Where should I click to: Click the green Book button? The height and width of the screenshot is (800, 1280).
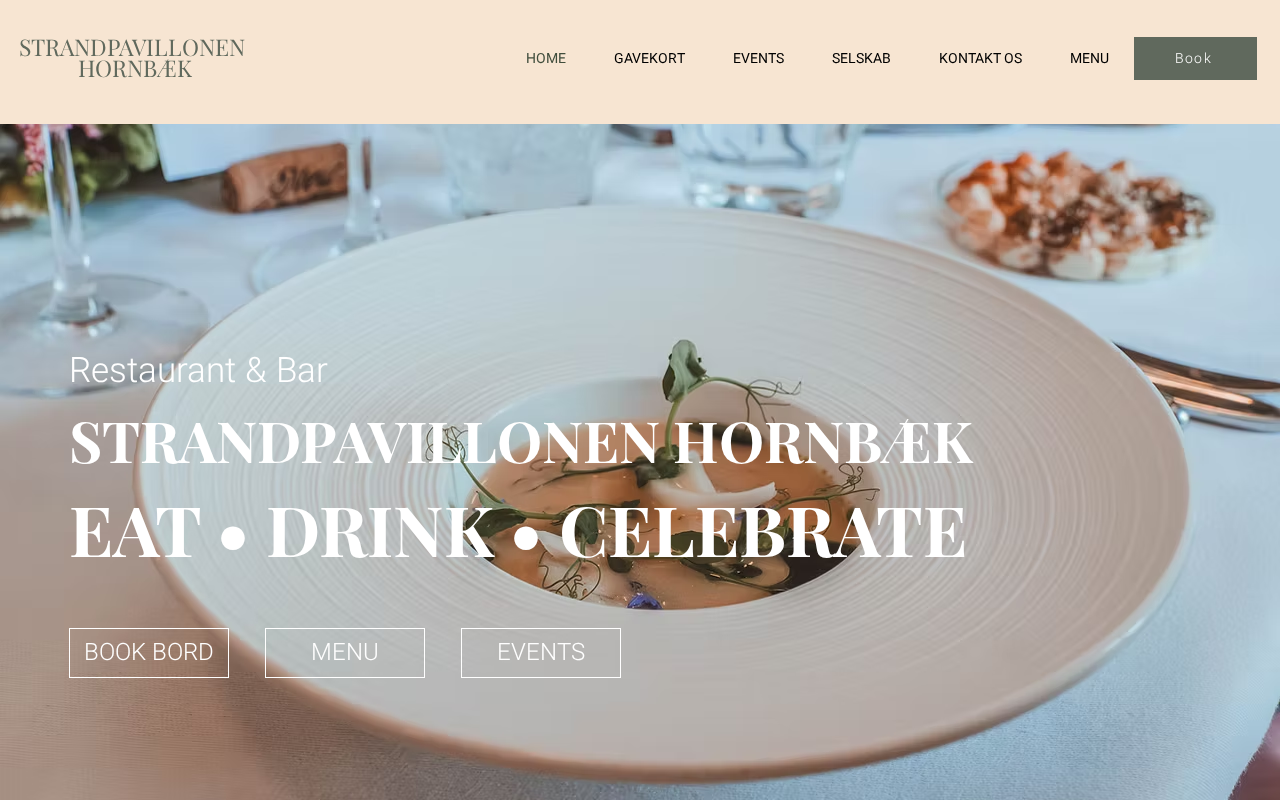pyautogui.click(x=1195, y=58)
